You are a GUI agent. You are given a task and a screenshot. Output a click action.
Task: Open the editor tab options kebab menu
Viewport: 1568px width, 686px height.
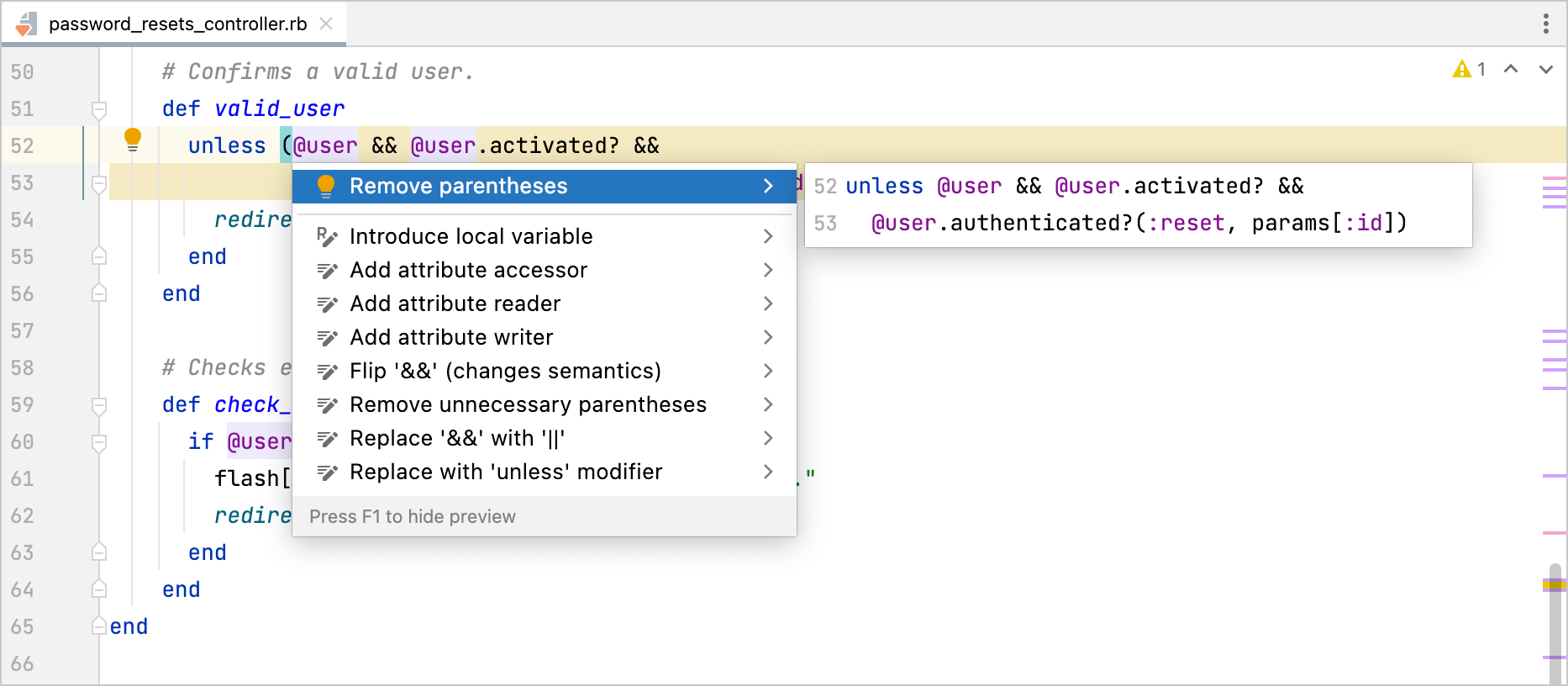pyautogui.click(x=1545, y=24)
